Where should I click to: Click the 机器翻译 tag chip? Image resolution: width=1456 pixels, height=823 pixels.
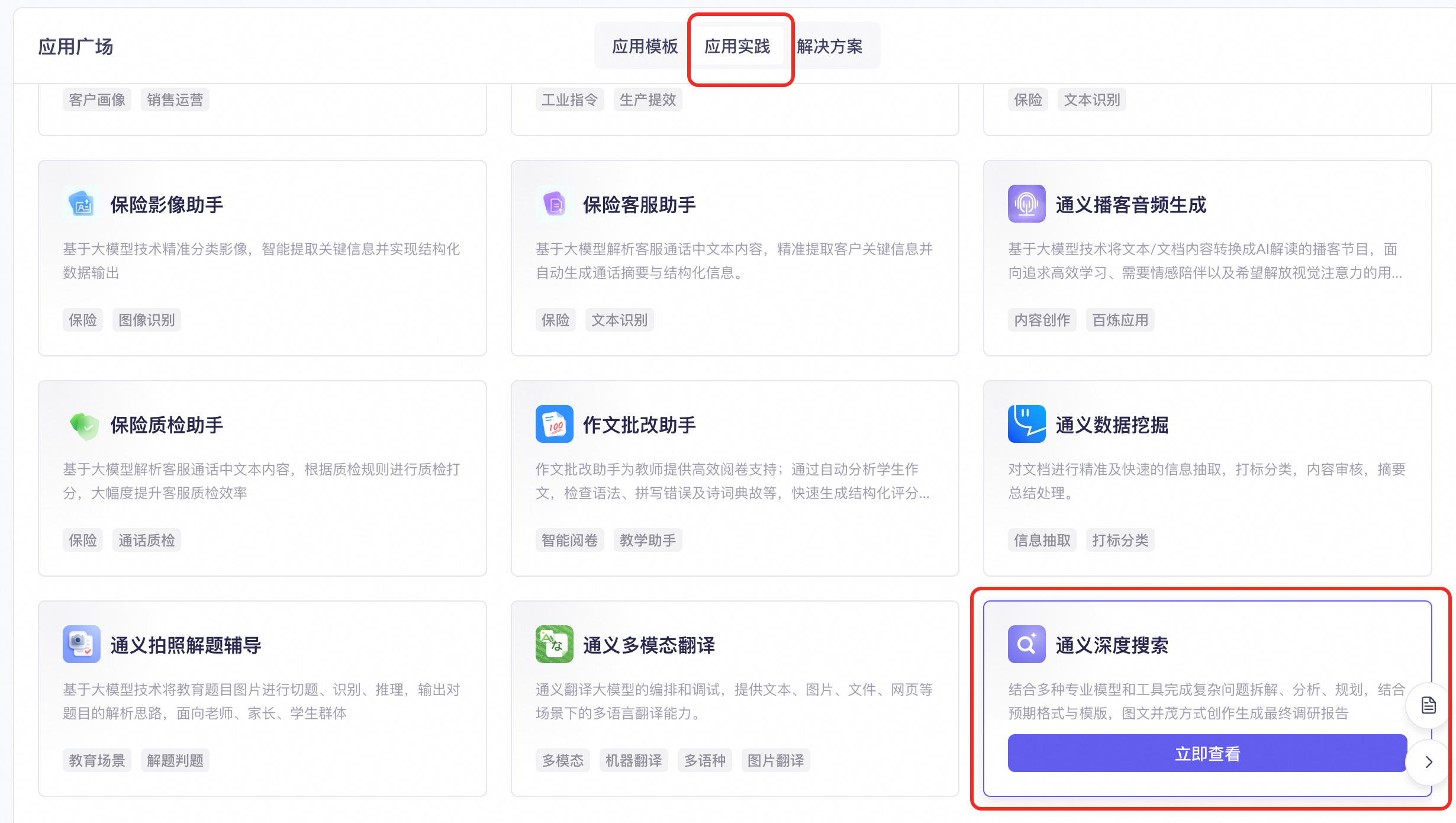point(633,760)
